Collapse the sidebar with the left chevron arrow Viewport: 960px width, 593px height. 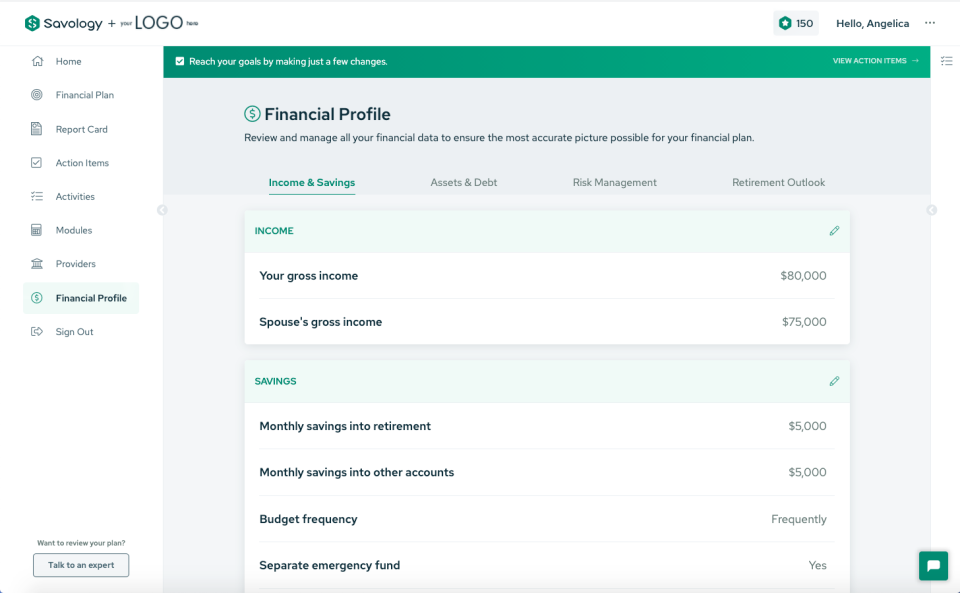161,210
